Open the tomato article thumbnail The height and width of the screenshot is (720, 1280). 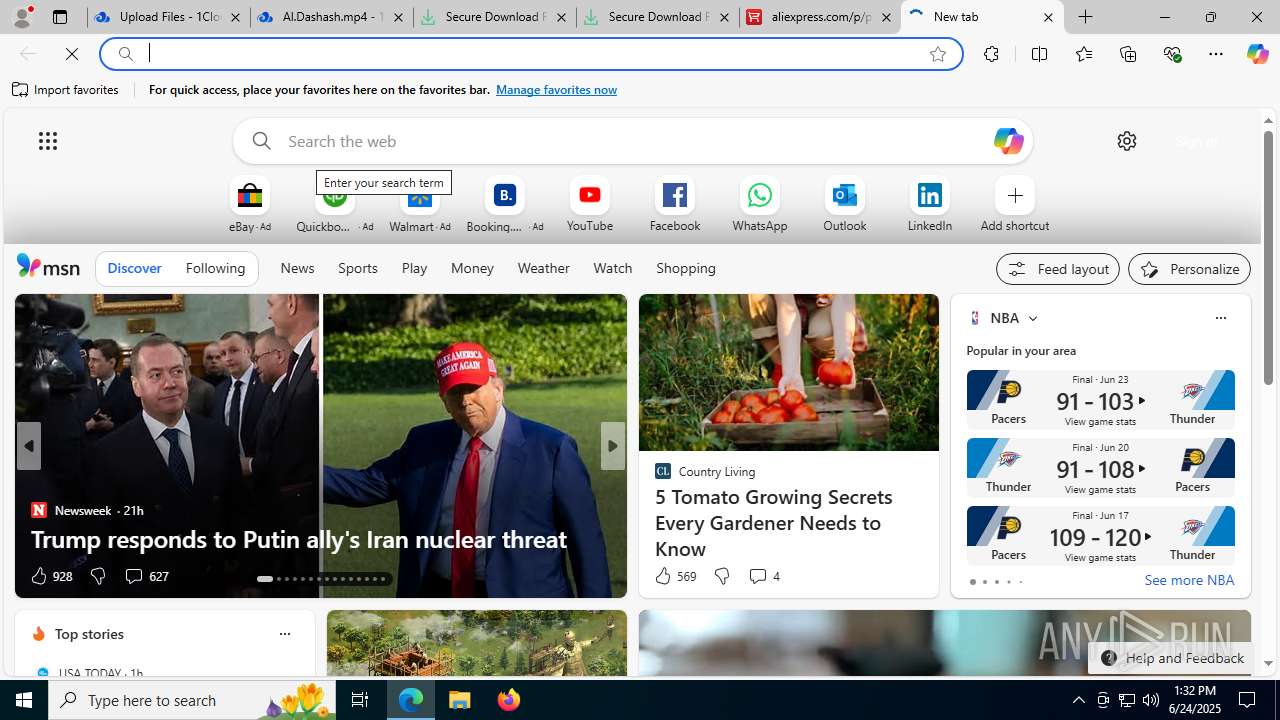789,372
